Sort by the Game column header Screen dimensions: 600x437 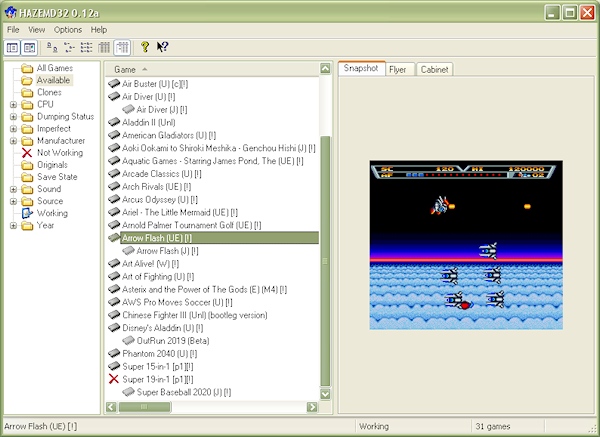pos(212,70)
